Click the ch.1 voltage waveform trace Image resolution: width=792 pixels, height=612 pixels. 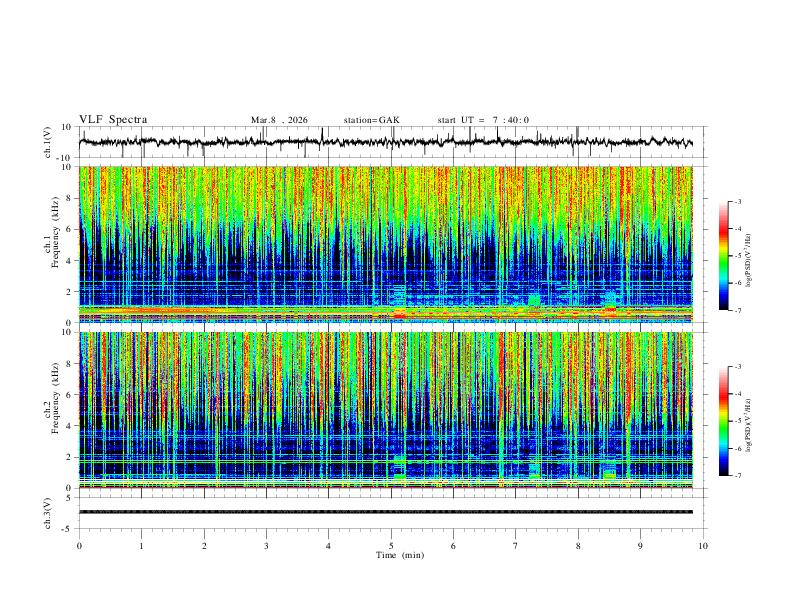[x=386, y=142]
